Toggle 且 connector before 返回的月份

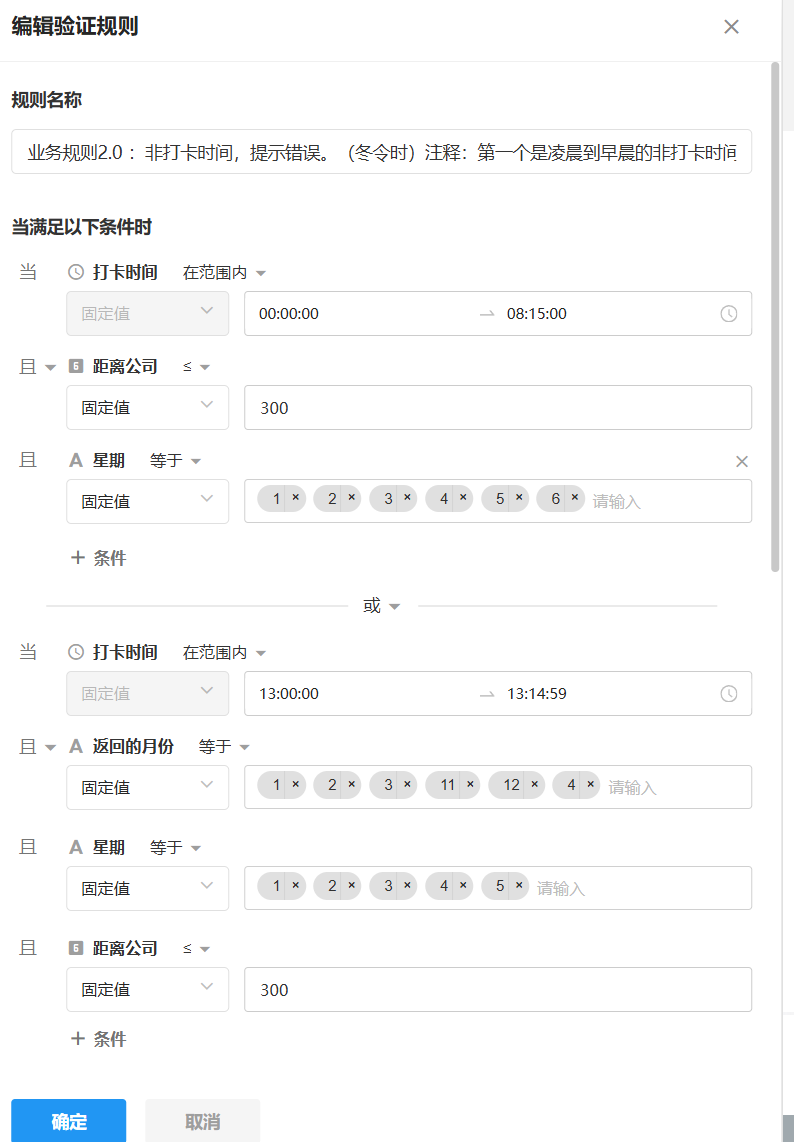click(39, 747)
